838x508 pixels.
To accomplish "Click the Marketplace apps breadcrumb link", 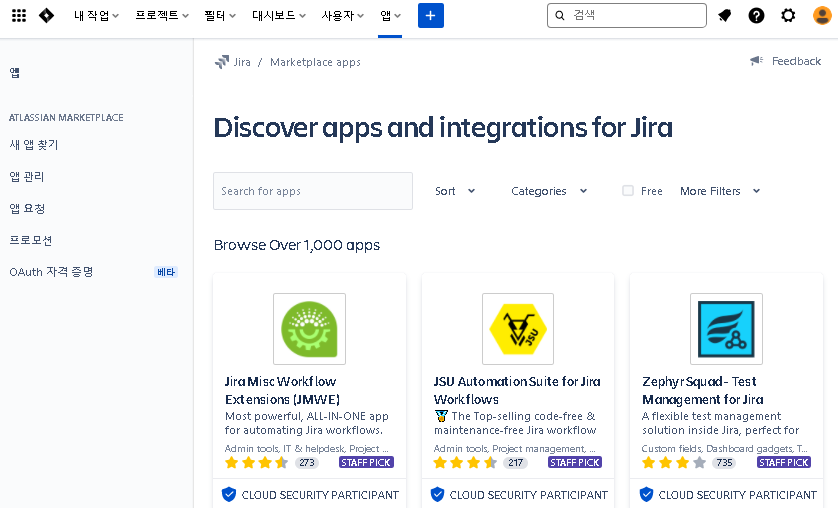I will coord(315,62).
